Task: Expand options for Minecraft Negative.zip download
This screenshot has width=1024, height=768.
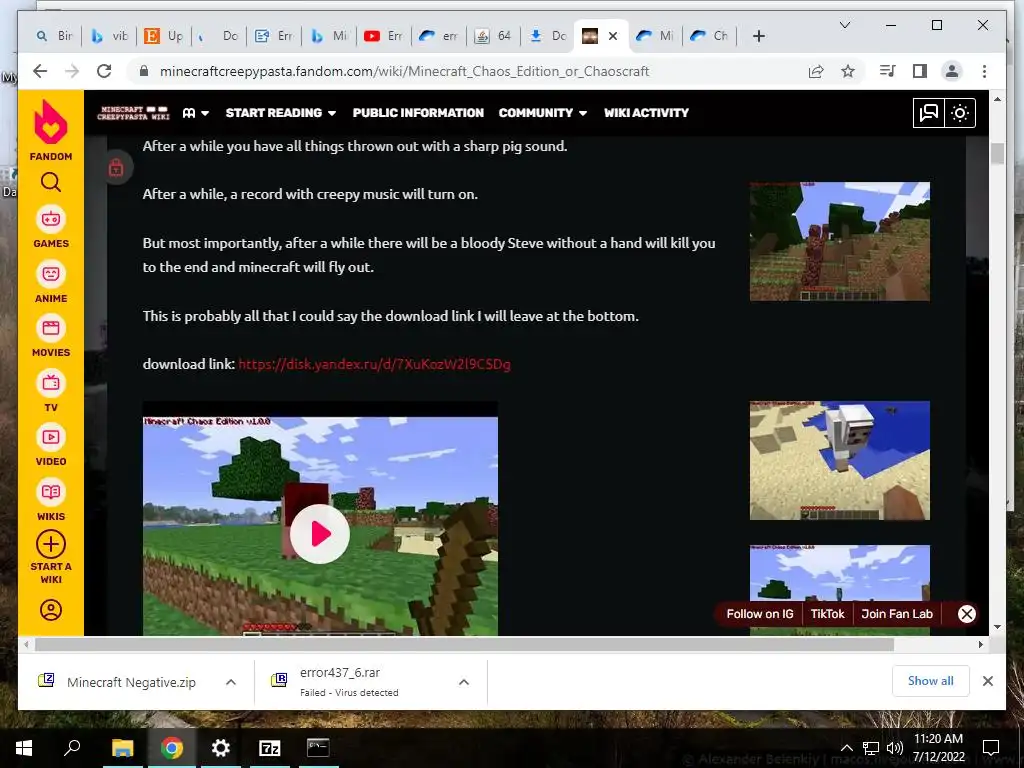Action: coord(231,682)
